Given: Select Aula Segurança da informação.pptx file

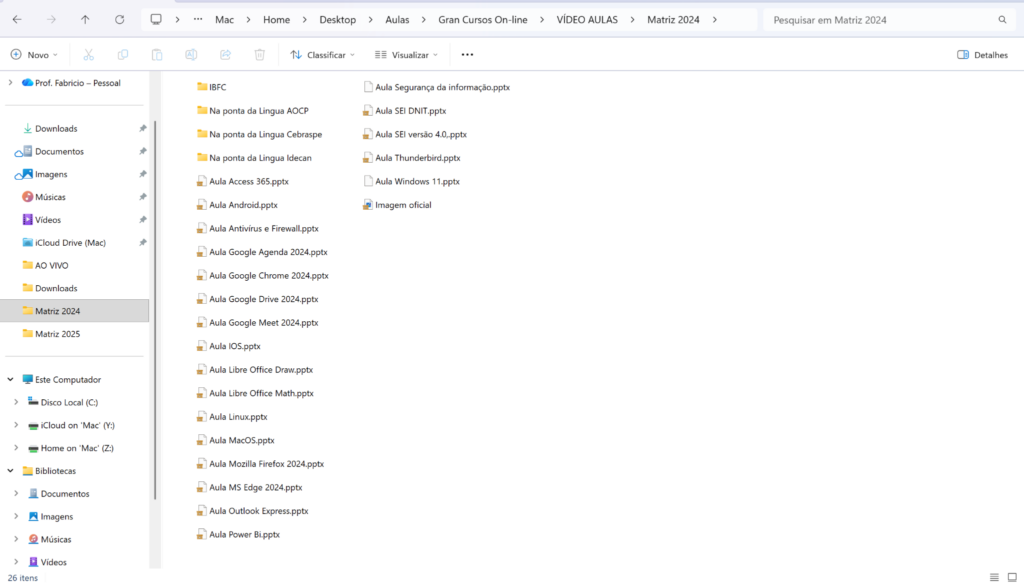Looking at the screenshot, I should pos(436,87).
